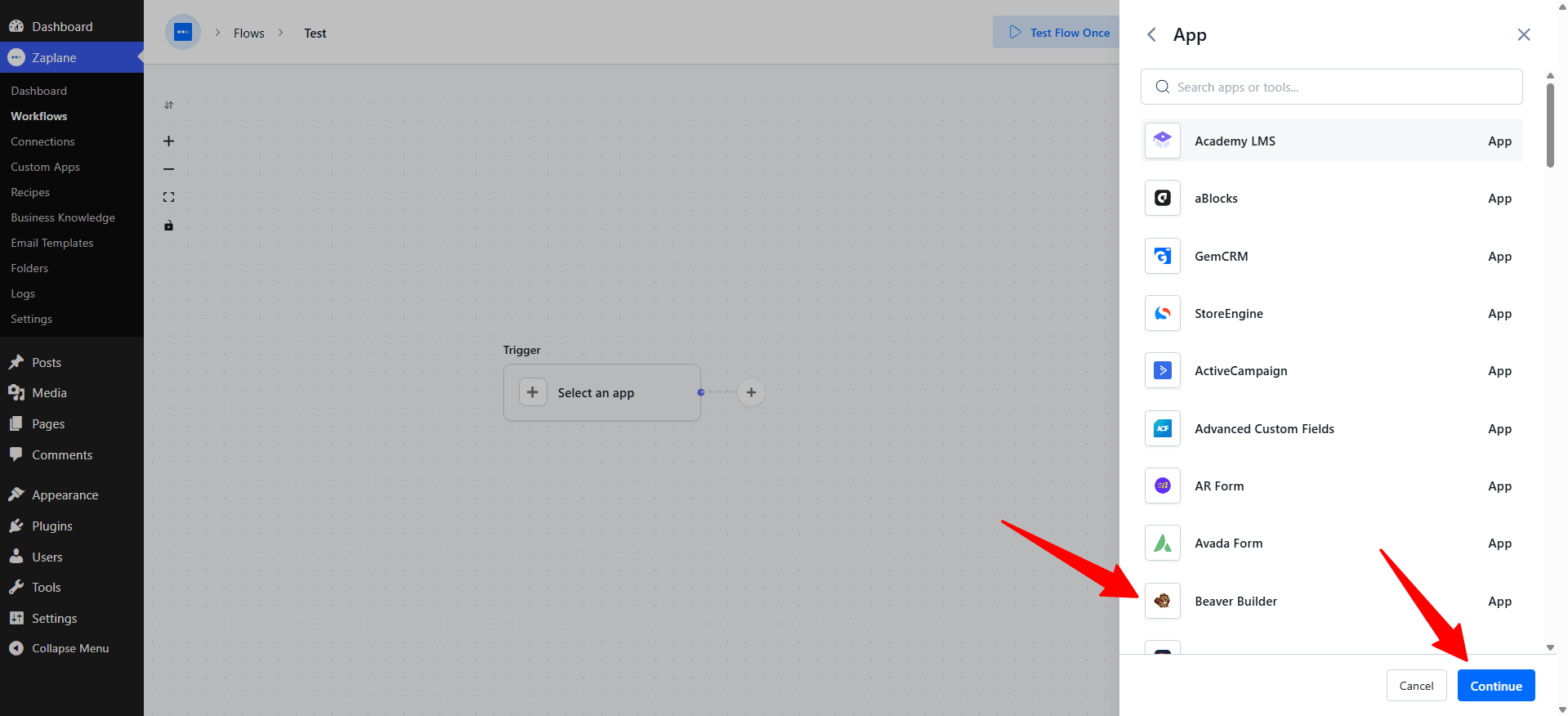Open the Workflows submenu item
The image size is (1568, 716).
tap(38, 116)
